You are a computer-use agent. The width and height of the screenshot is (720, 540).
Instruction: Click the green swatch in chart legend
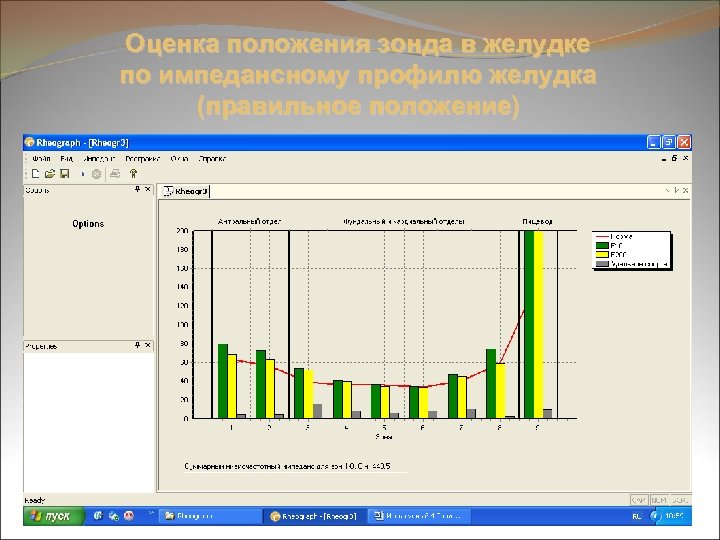click(x=602, y=246)
